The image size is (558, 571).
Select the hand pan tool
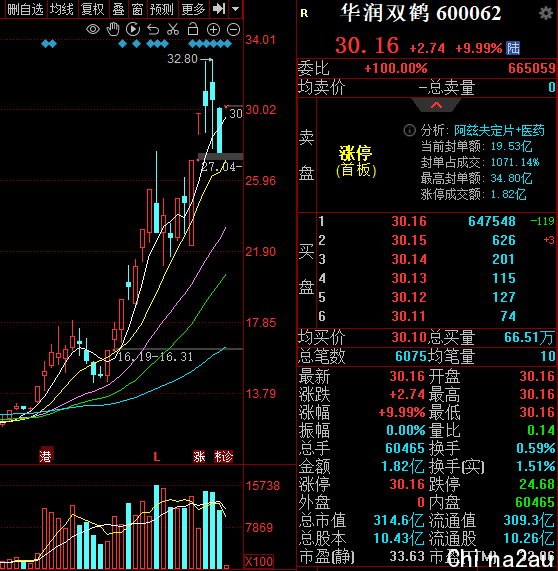(113, 29)
